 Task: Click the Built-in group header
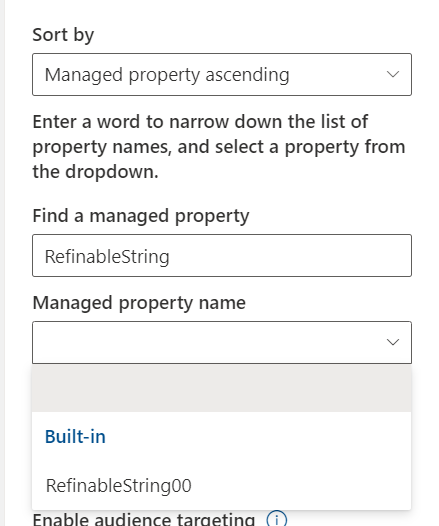(75, 436)
